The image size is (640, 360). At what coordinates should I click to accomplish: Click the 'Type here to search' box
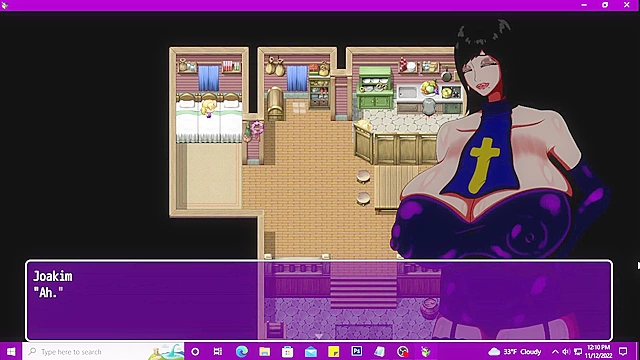tap(103, 351)
